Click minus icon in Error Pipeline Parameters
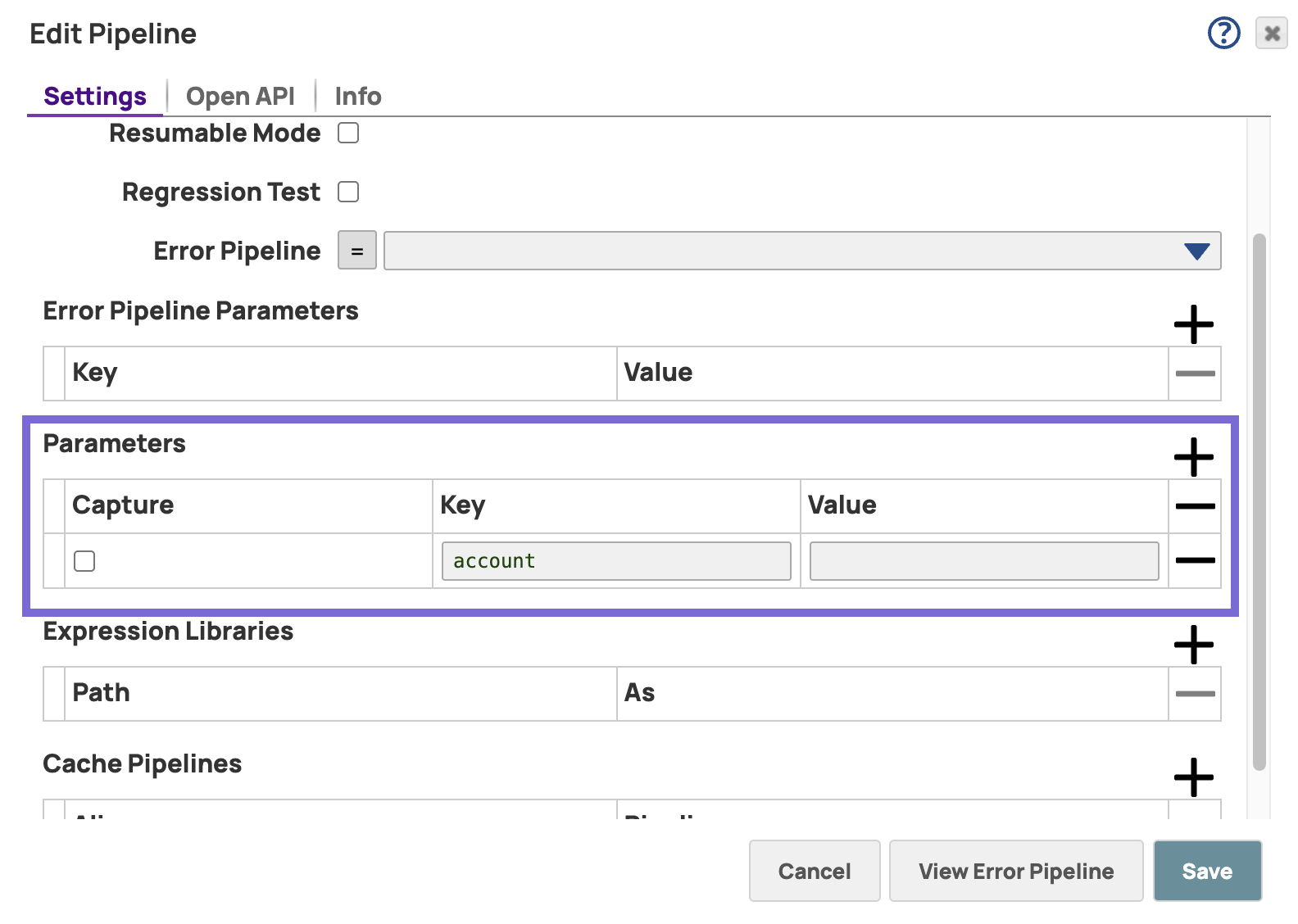The image size is (1298, 924). pos(1194,374)
